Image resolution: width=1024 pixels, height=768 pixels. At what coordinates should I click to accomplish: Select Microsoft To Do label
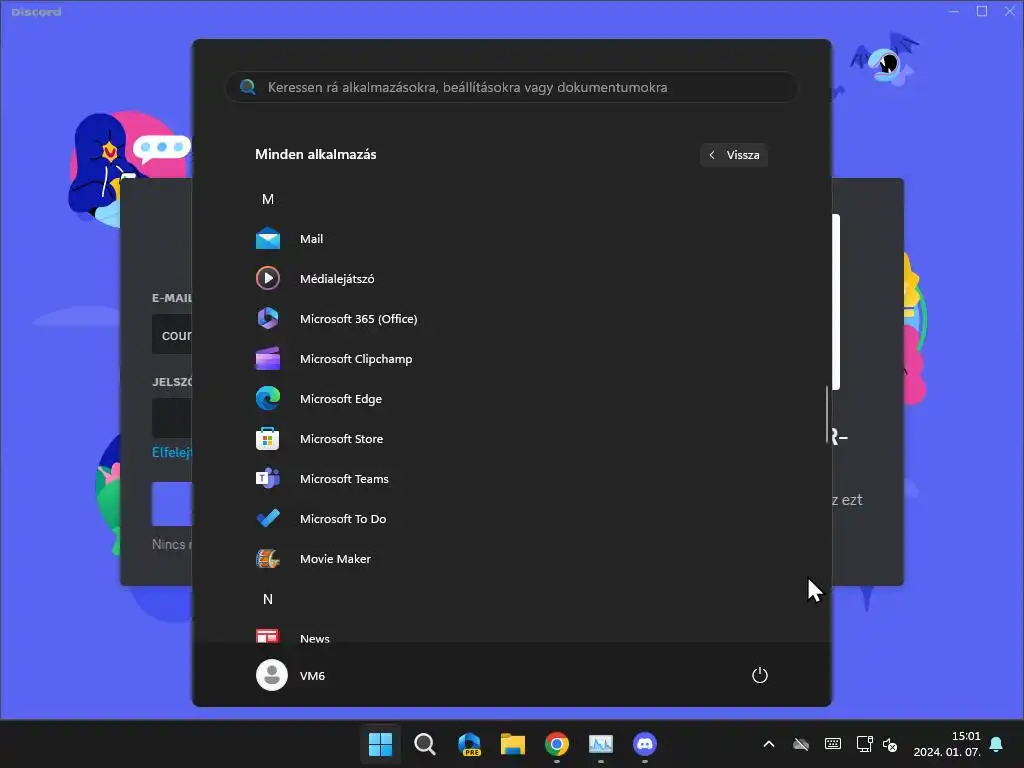(343, 519)
